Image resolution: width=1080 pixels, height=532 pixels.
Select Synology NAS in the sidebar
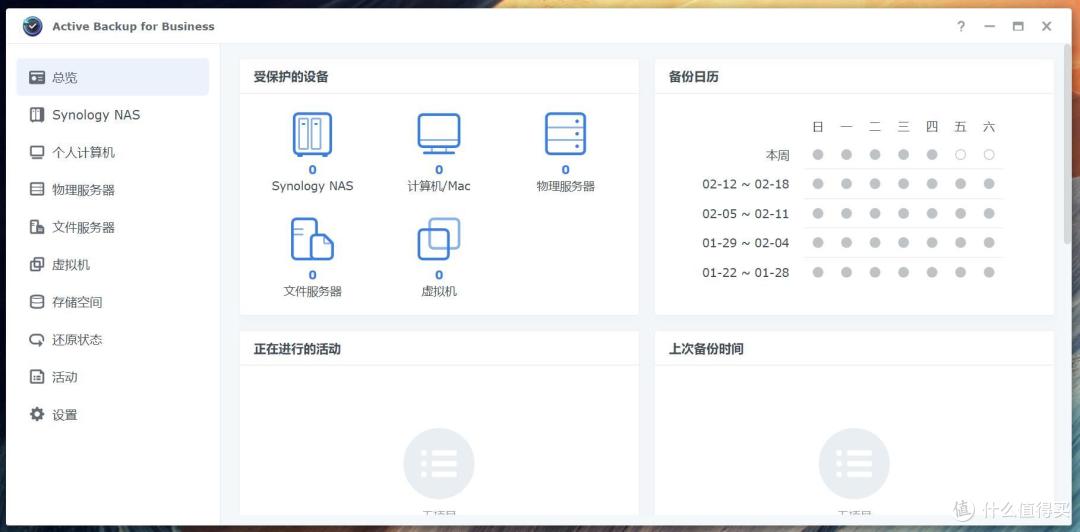pos(112,115)
